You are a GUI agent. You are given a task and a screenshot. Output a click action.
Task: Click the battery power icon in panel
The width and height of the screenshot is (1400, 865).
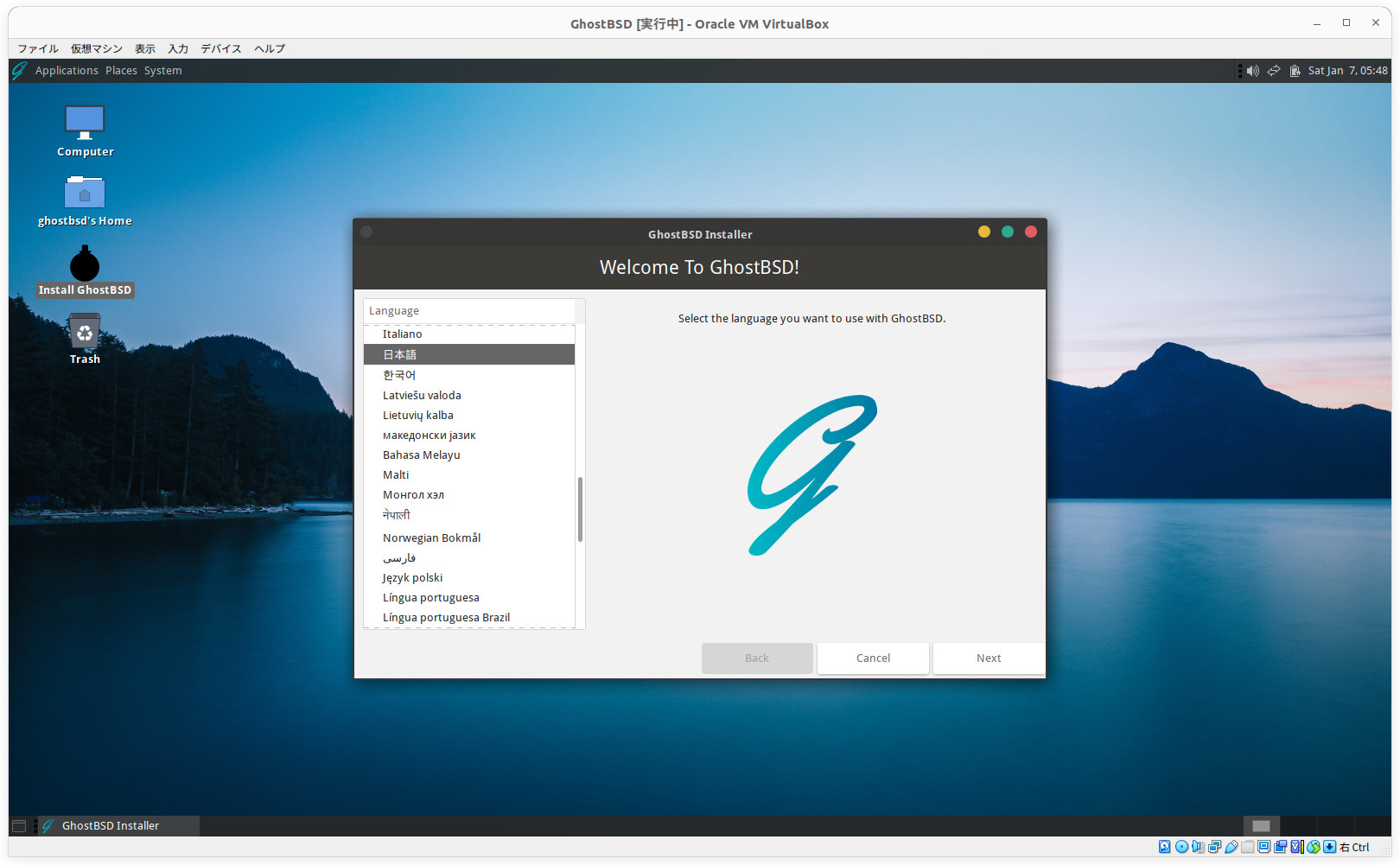tap(1295, 71)
